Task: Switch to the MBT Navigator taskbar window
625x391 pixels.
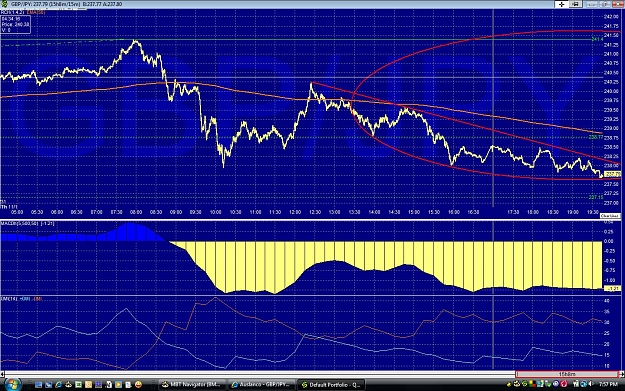Action: (192, 385)
